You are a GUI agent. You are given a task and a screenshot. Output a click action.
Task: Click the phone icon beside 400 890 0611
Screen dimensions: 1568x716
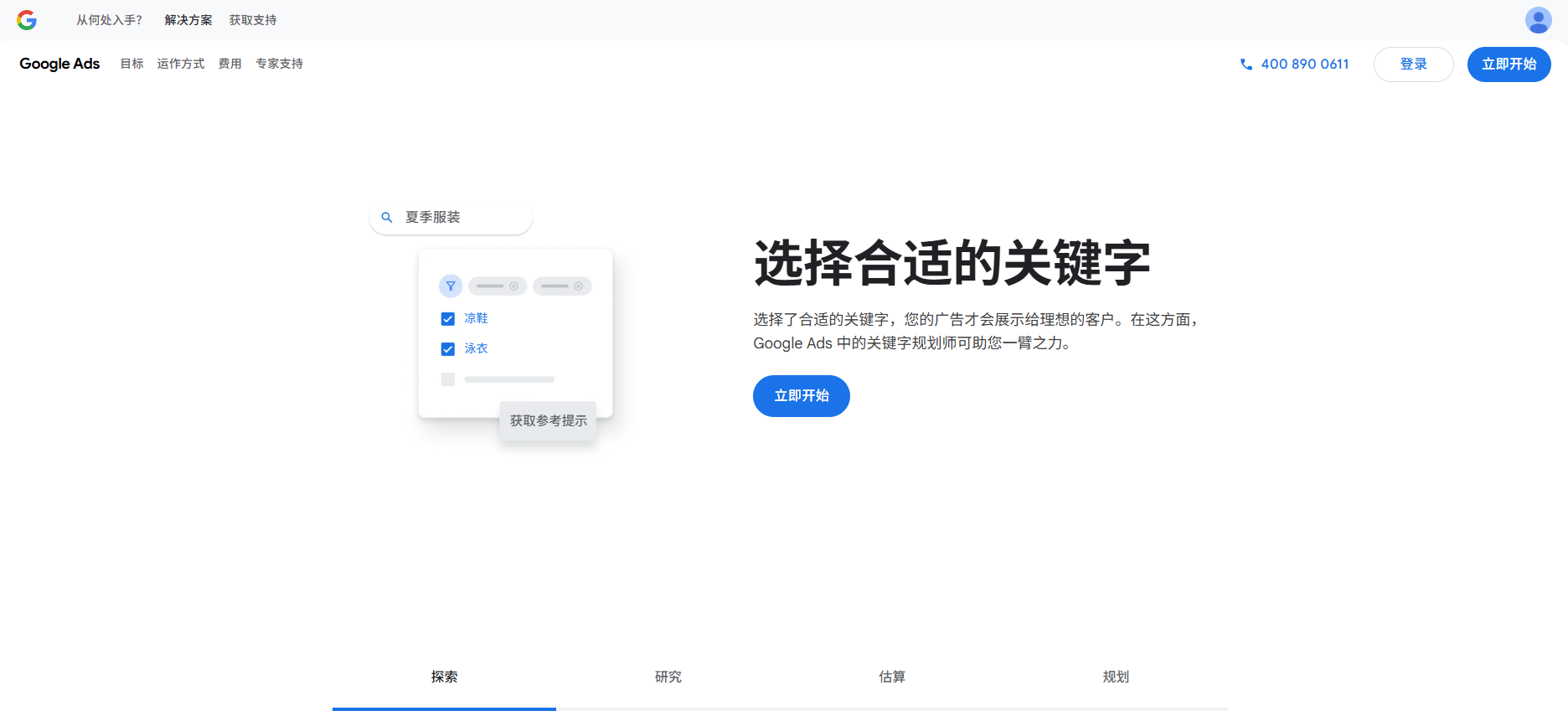click(1246, 64)
